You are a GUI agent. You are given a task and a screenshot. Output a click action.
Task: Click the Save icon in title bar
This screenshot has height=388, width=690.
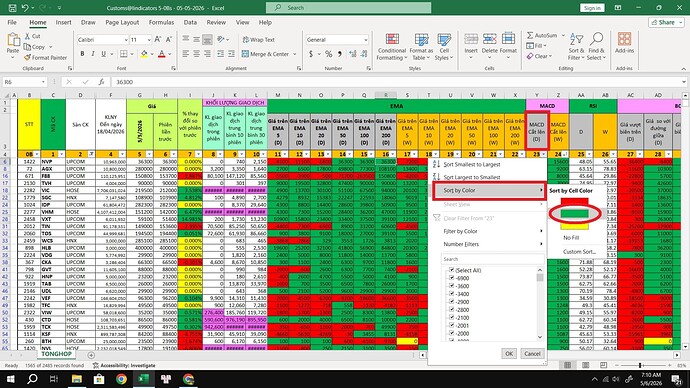click(12, 7)
